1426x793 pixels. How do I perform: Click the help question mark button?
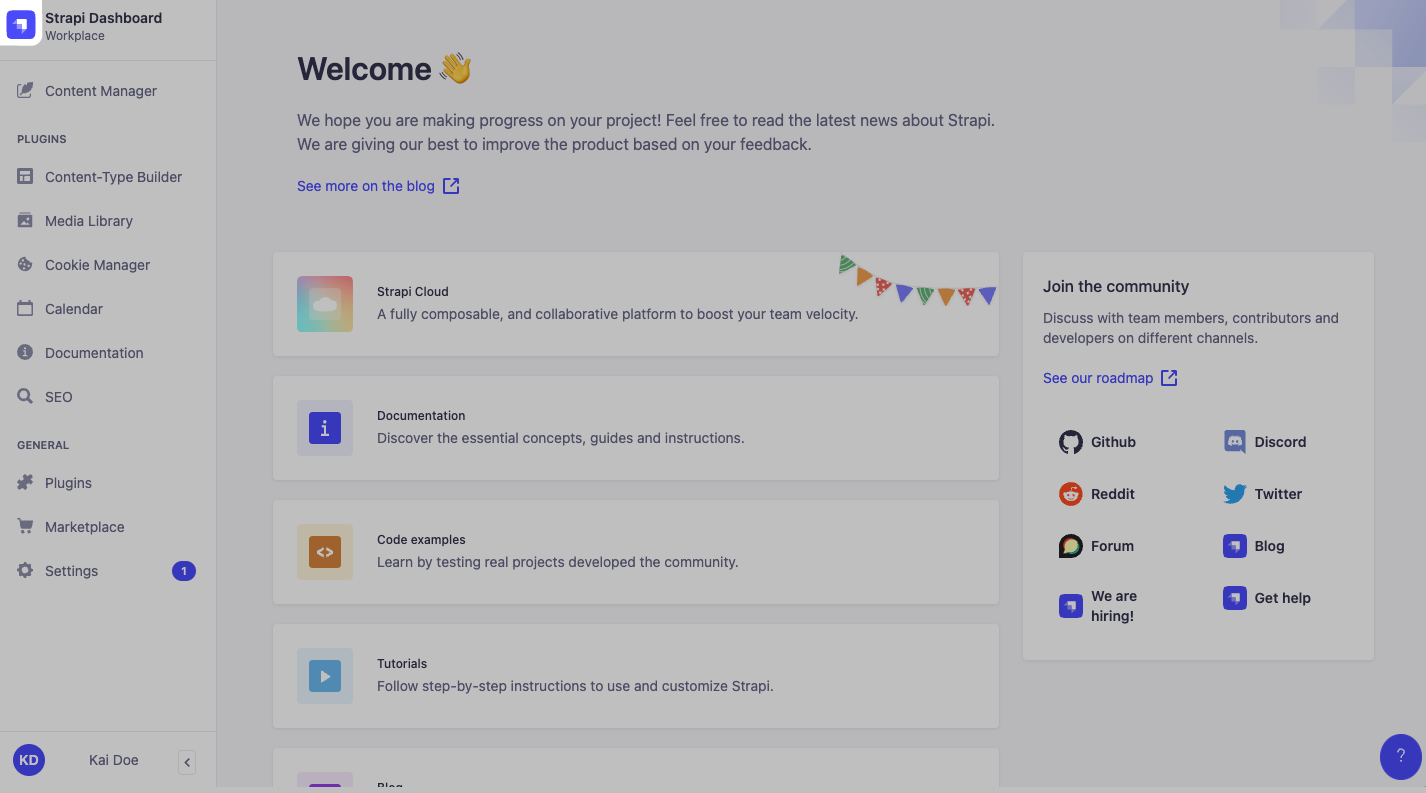point(1400,757)
